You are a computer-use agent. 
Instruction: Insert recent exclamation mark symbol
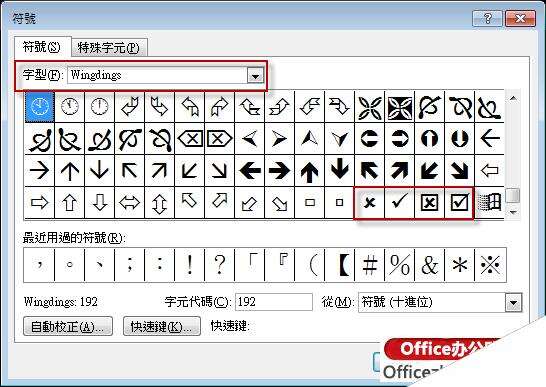point(189,265)
